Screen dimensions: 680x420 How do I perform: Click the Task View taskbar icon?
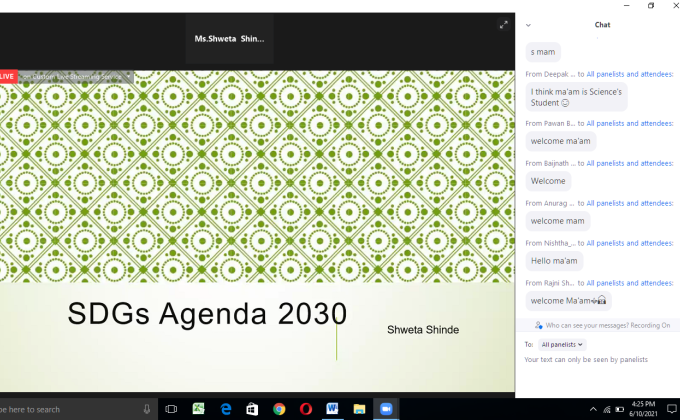click(171, 408)
